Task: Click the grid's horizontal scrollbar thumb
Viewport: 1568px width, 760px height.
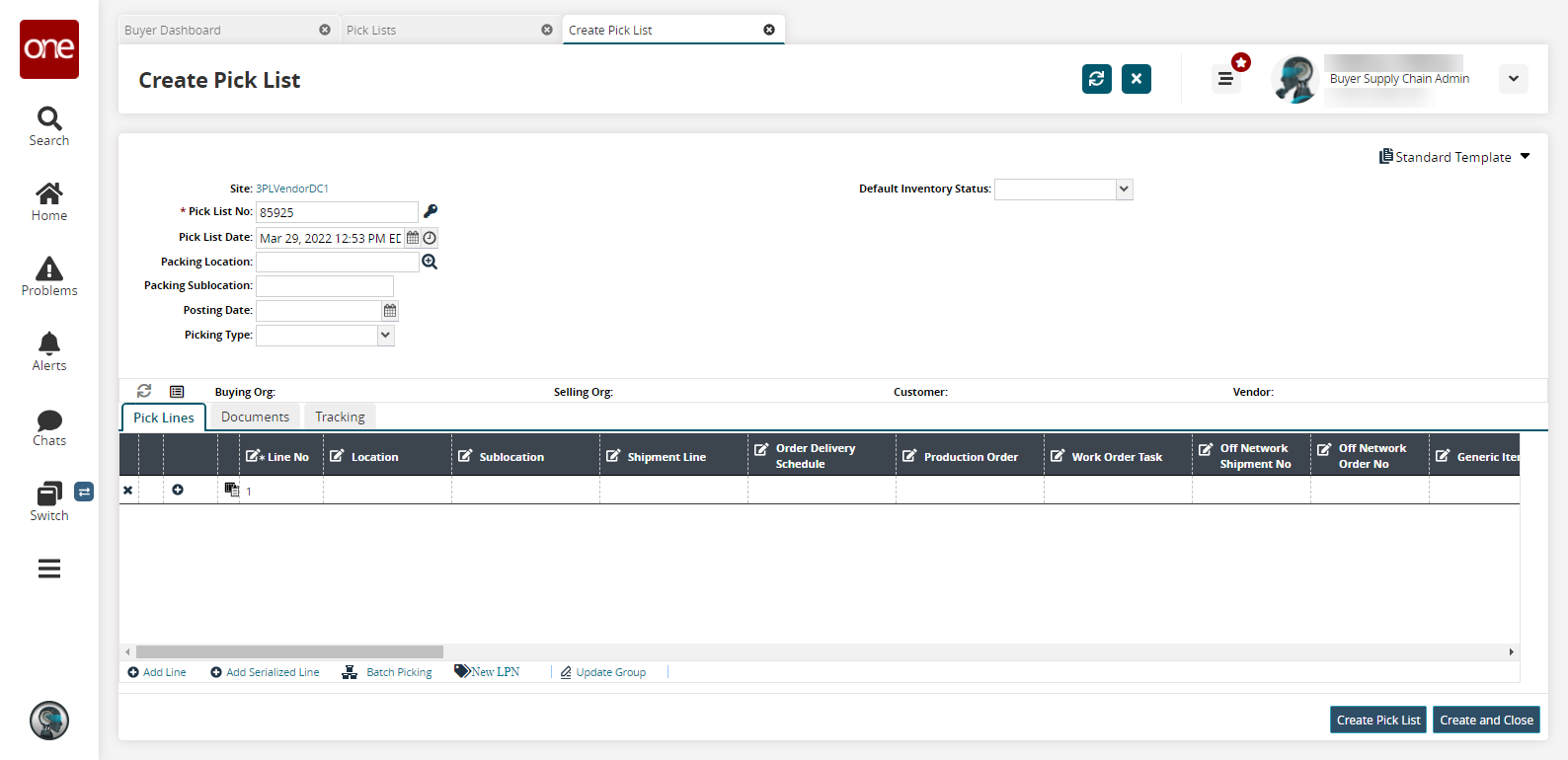Action: click(289, 652)
